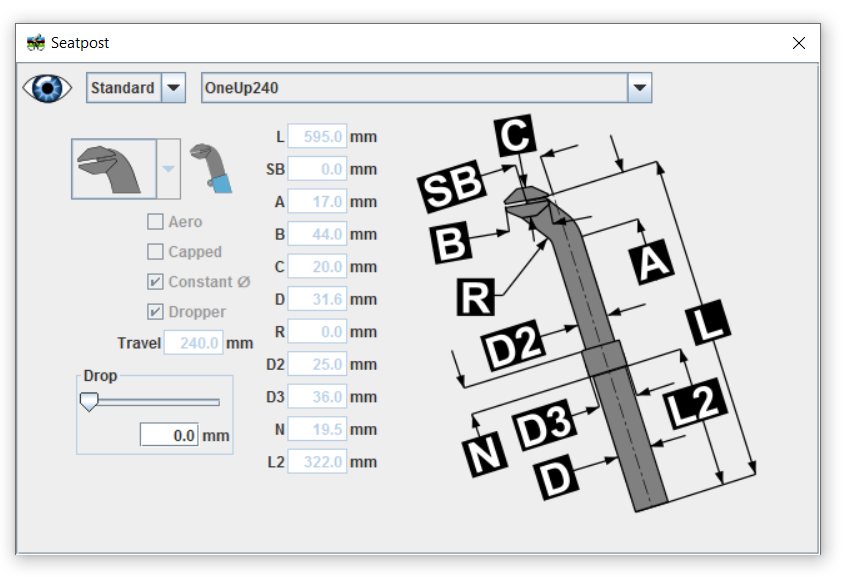The height and width of the screenshot is (577, 843).
Task: Expand the OneUp240 model dropdown
Action: [x=640, y=88]
